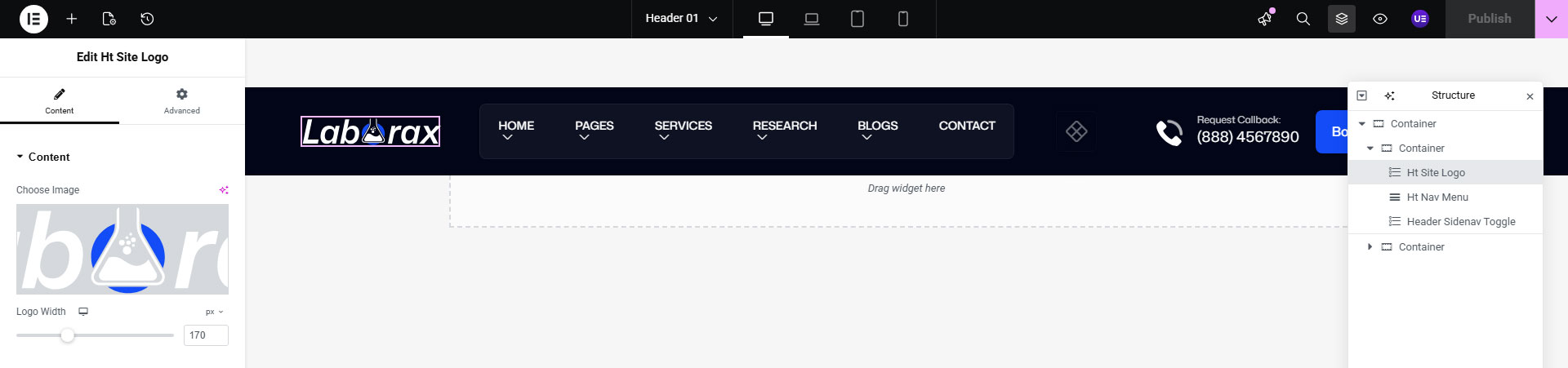
Task: Expand the last Container in Structure
Action: [x=1370, y=246]
